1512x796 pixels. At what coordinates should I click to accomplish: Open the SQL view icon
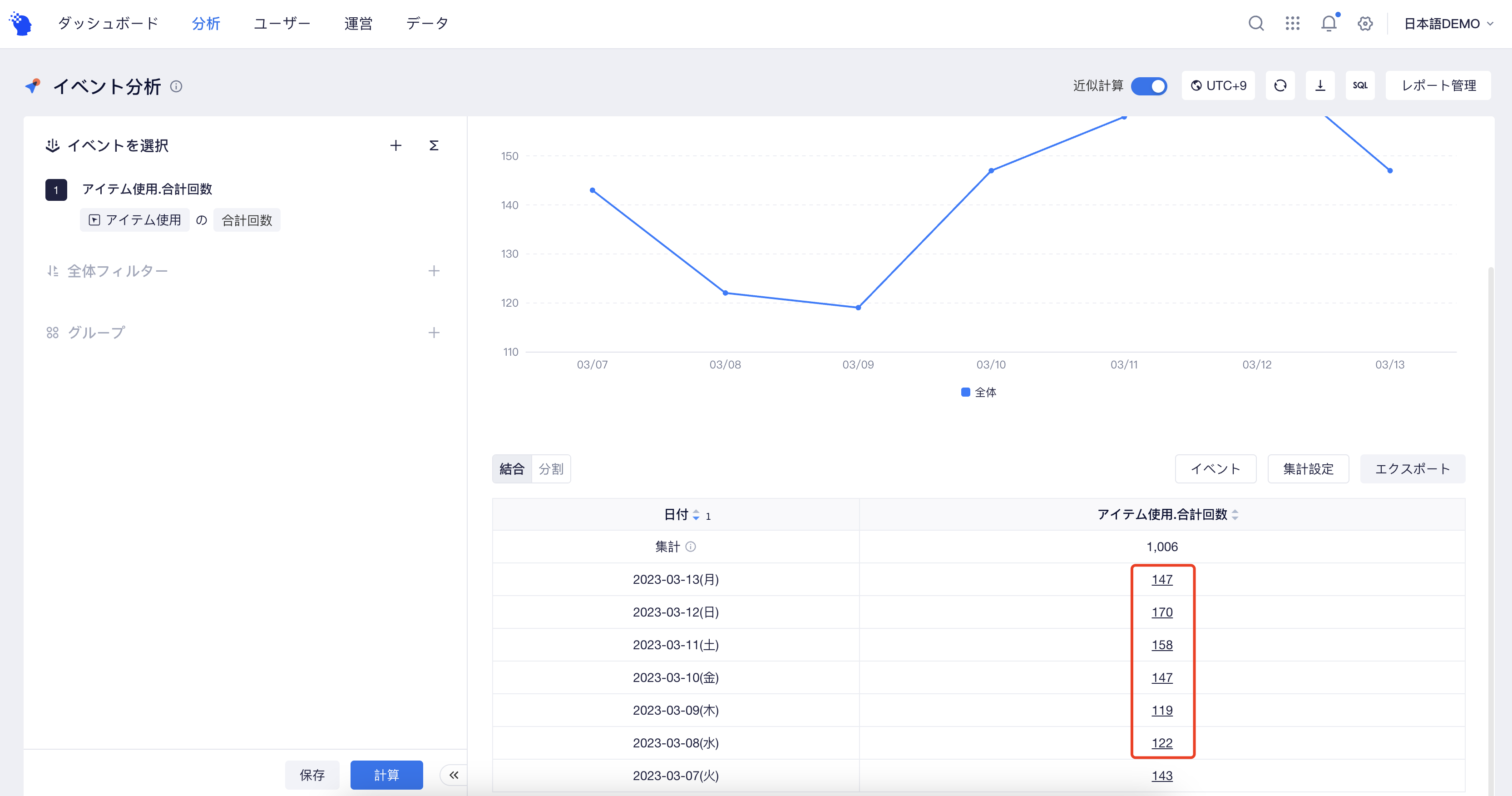tap(1360, 86)
